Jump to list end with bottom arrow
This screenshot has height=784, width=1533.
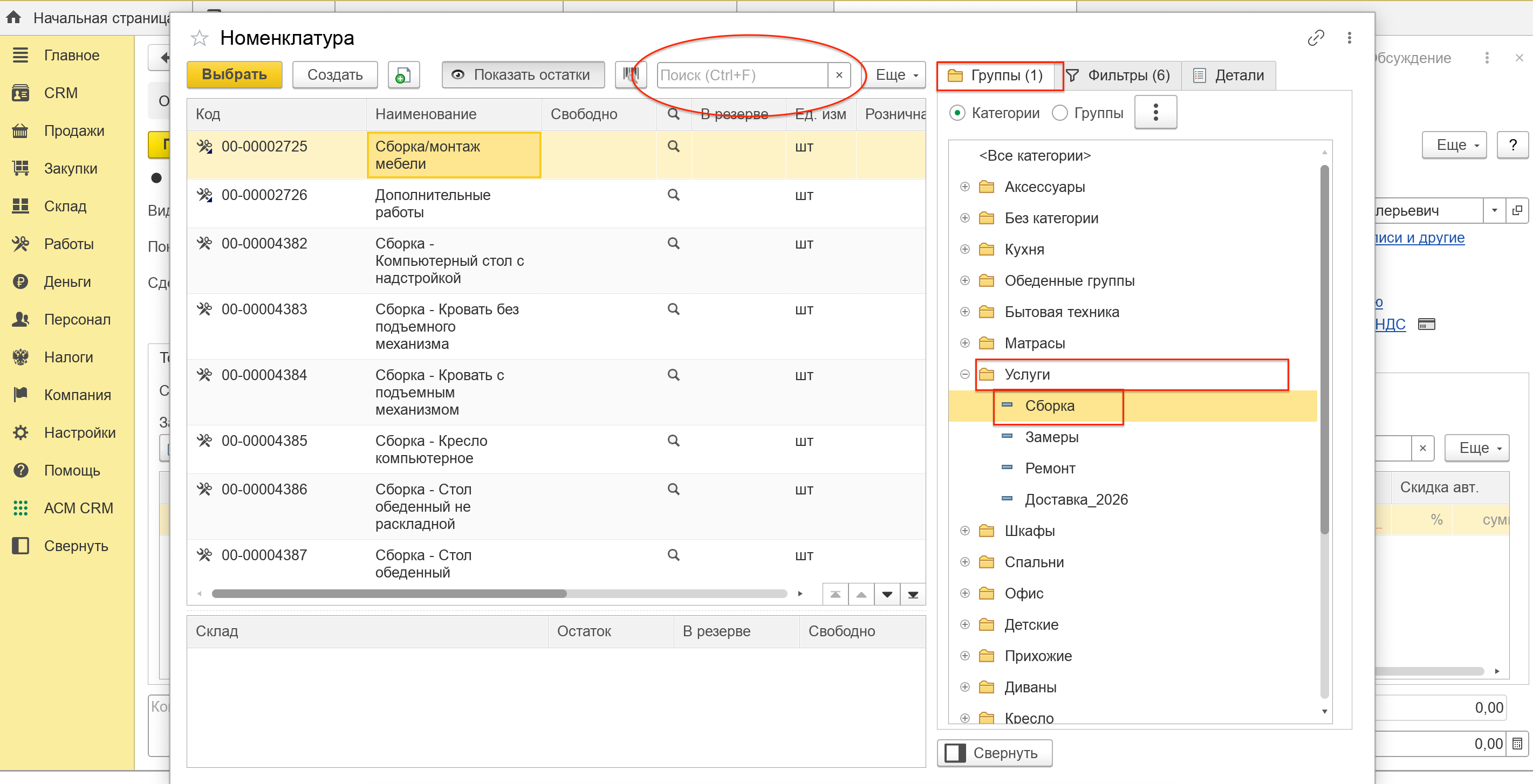click(x=912, y=594)
